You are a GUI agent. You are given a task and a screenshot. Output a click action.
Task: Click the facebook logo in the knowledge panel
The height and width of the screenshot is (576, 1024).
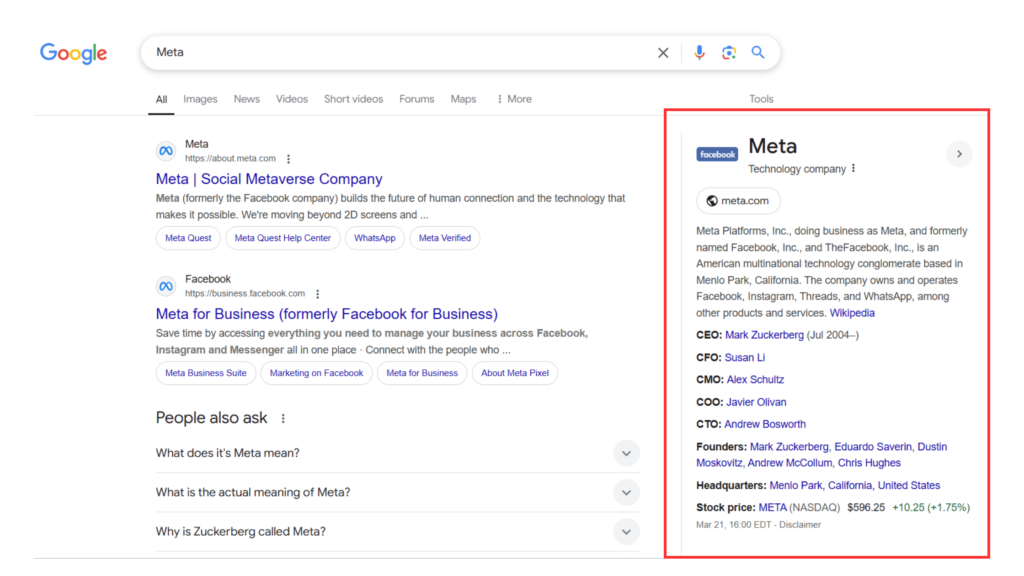717,154
